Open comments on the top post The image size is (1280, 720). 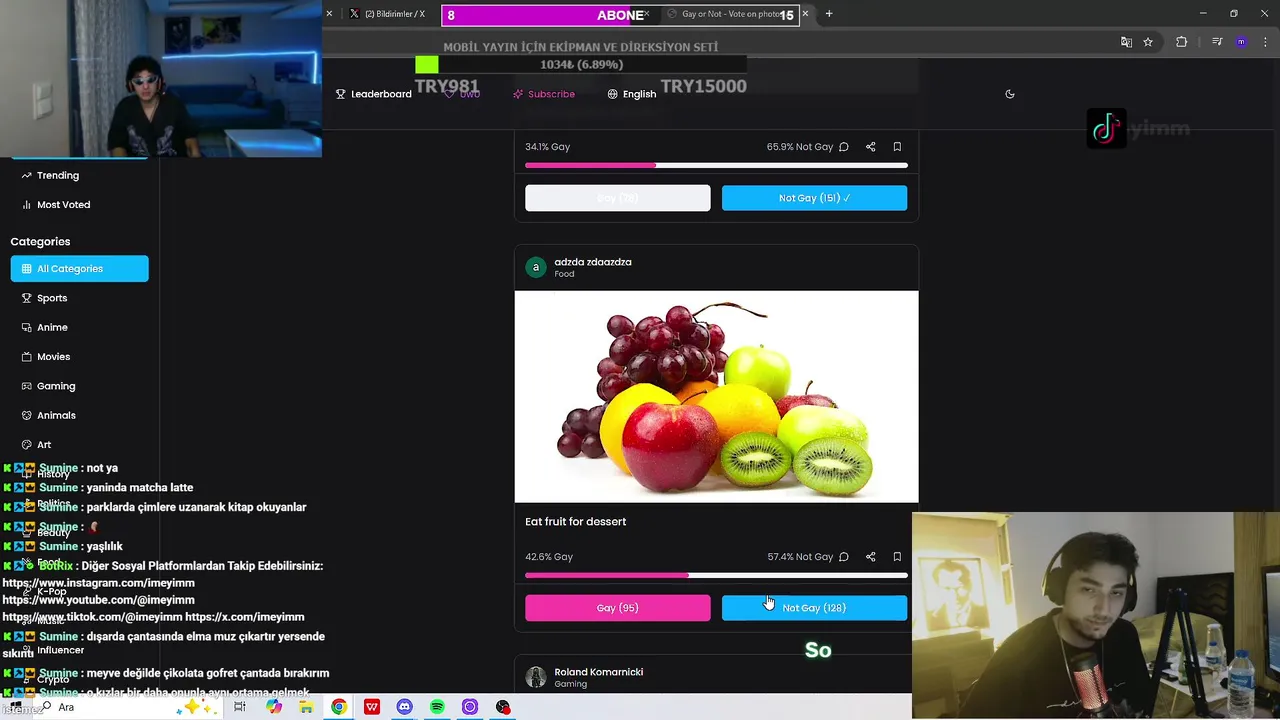(x=844, y=147)
